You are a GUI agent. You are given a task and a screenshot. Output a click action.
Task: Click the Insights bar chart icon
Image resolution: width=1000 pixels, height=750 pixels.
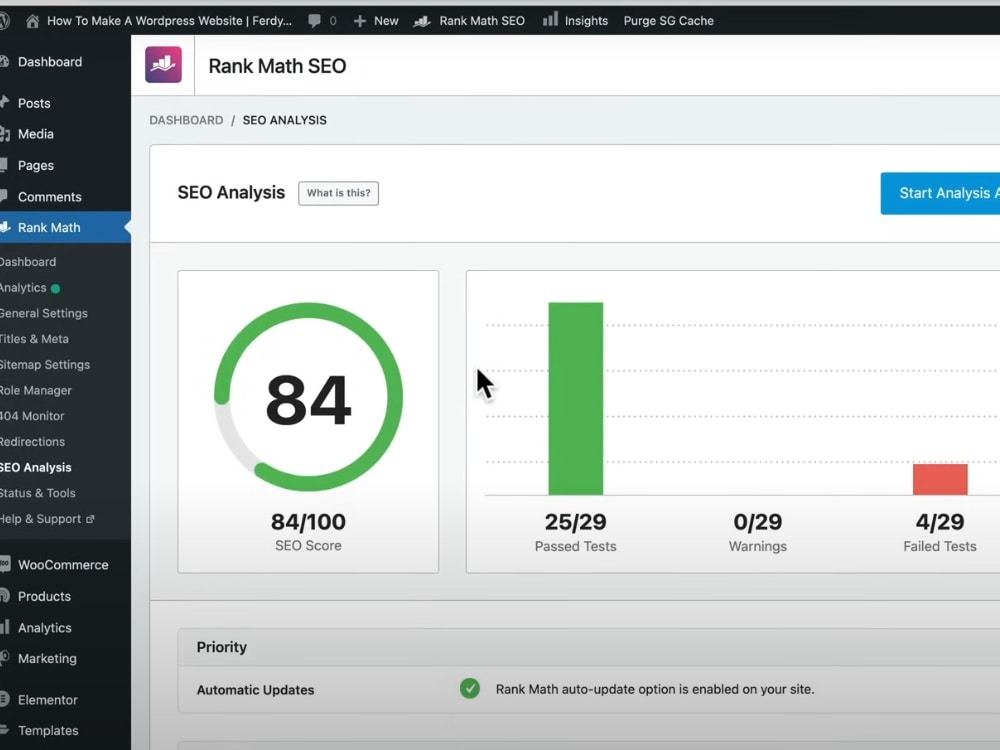pos(550,20)
